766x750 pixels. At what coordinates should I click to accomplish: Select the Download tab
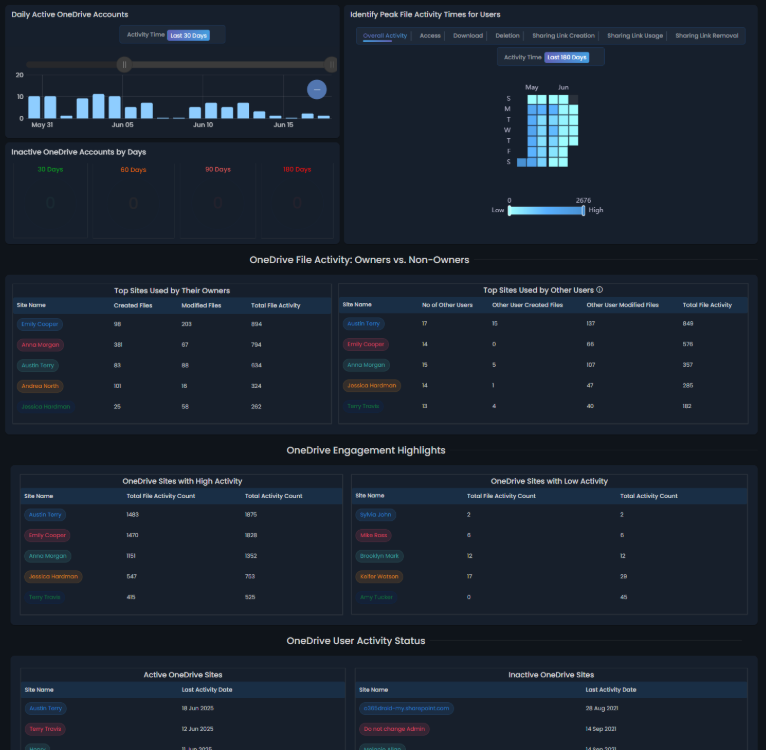468,36
